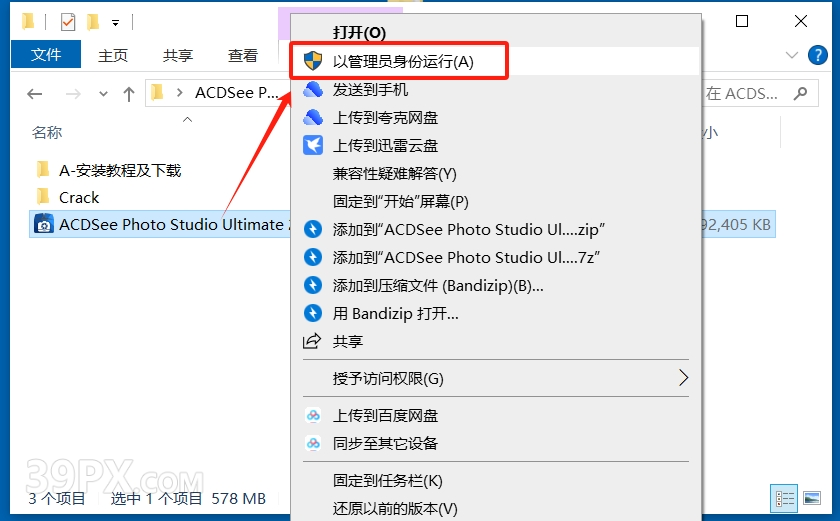Click the share icon beside 共享

click(x=312, y=341)
